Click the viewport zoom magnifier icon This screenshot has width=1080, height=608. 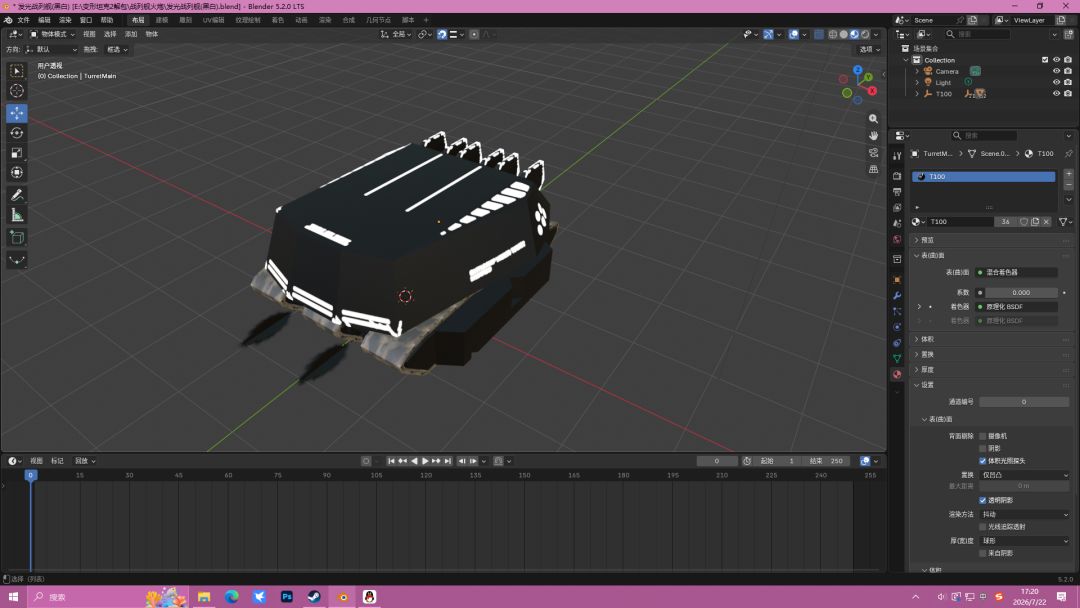[x=873, y=119]
